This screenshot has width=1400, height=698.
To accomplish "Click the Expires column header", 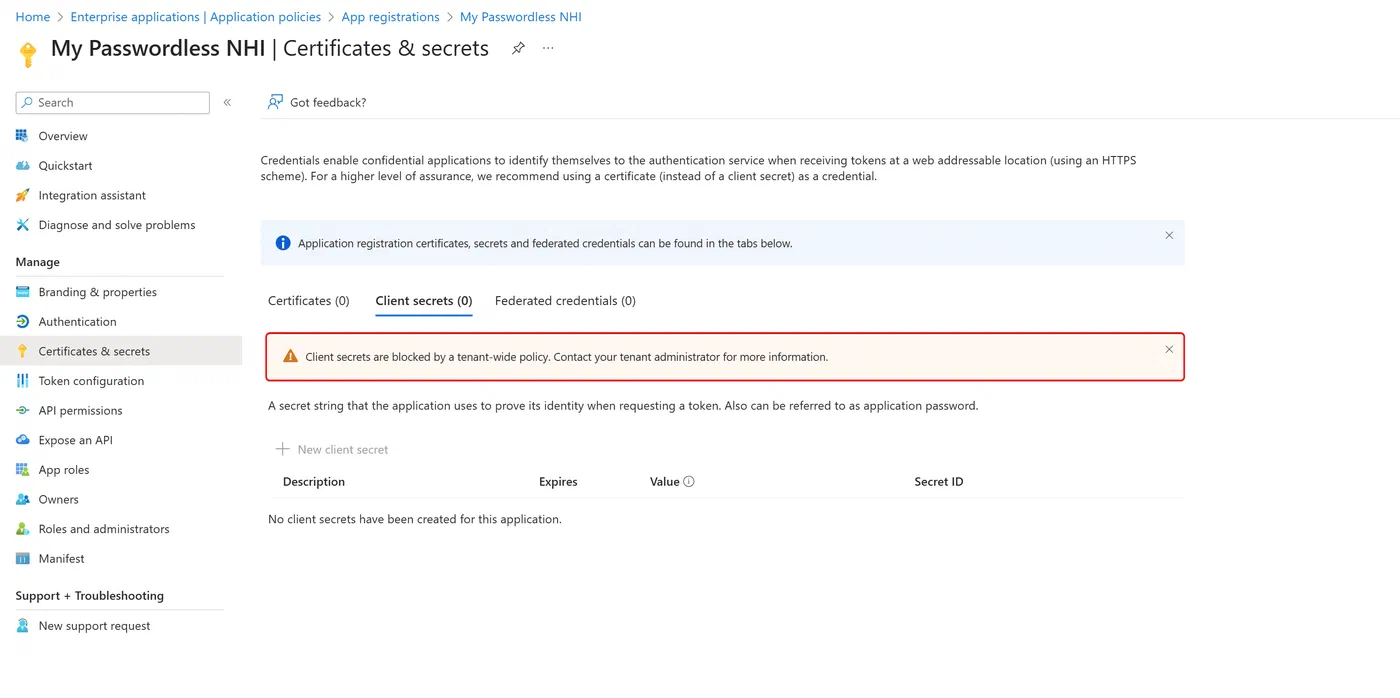I will coord(558,482).
